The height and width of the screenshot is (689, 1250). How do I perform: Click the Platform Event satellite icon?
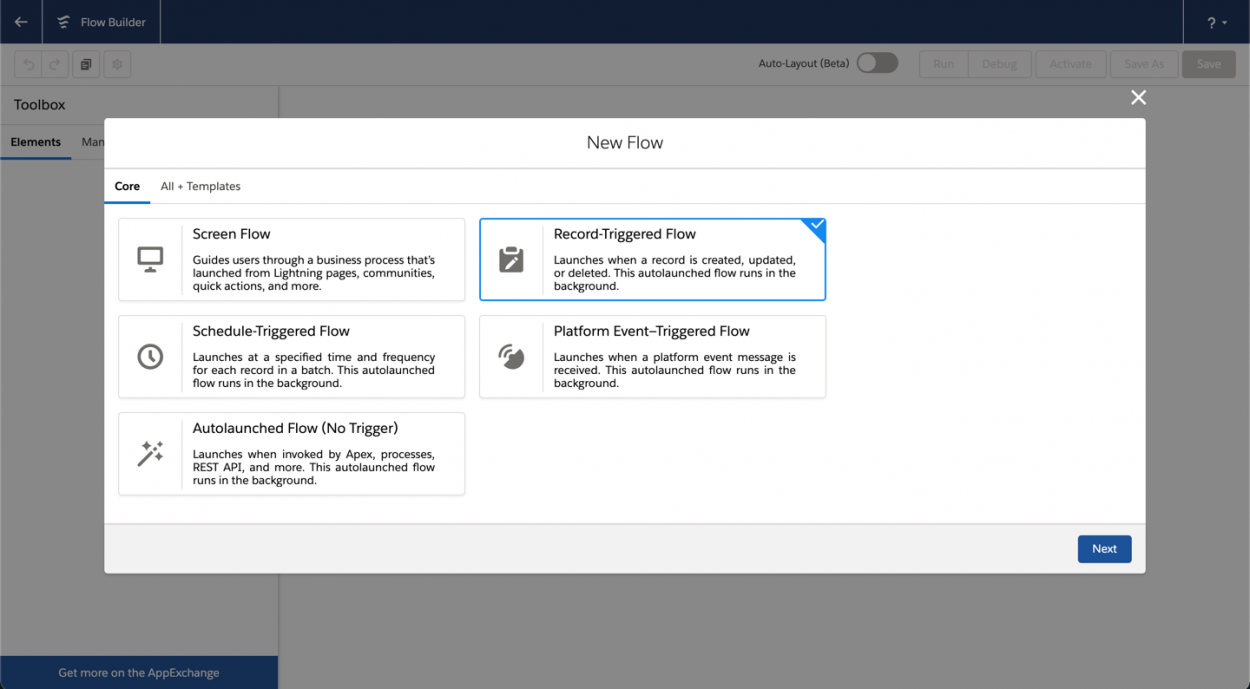[511, 357]
